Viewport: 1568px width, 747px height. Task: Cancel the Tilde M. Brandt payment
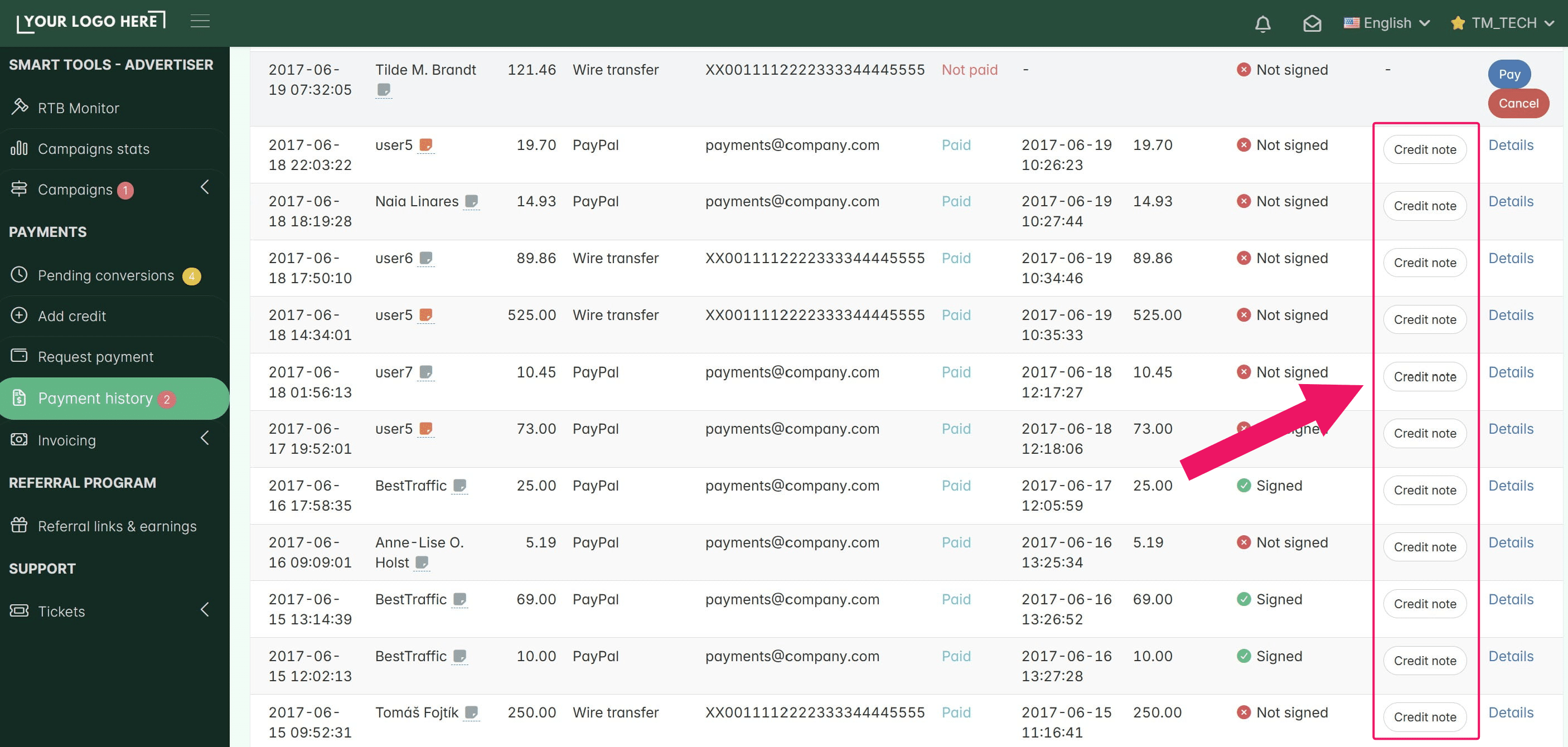click(1518, 104)
